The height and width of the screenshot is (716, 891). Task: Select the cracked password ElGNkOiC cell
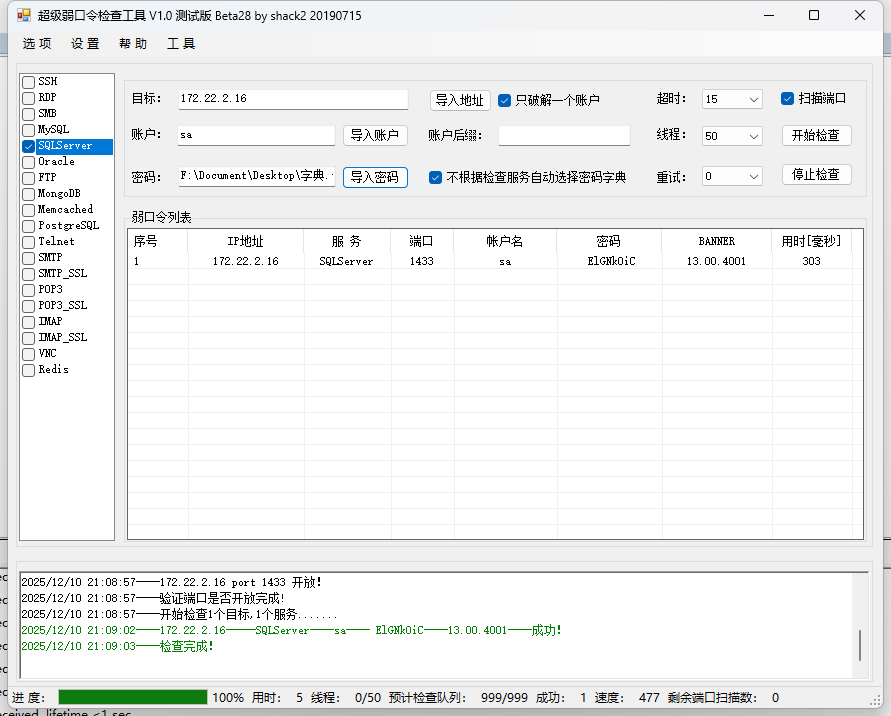611,261
